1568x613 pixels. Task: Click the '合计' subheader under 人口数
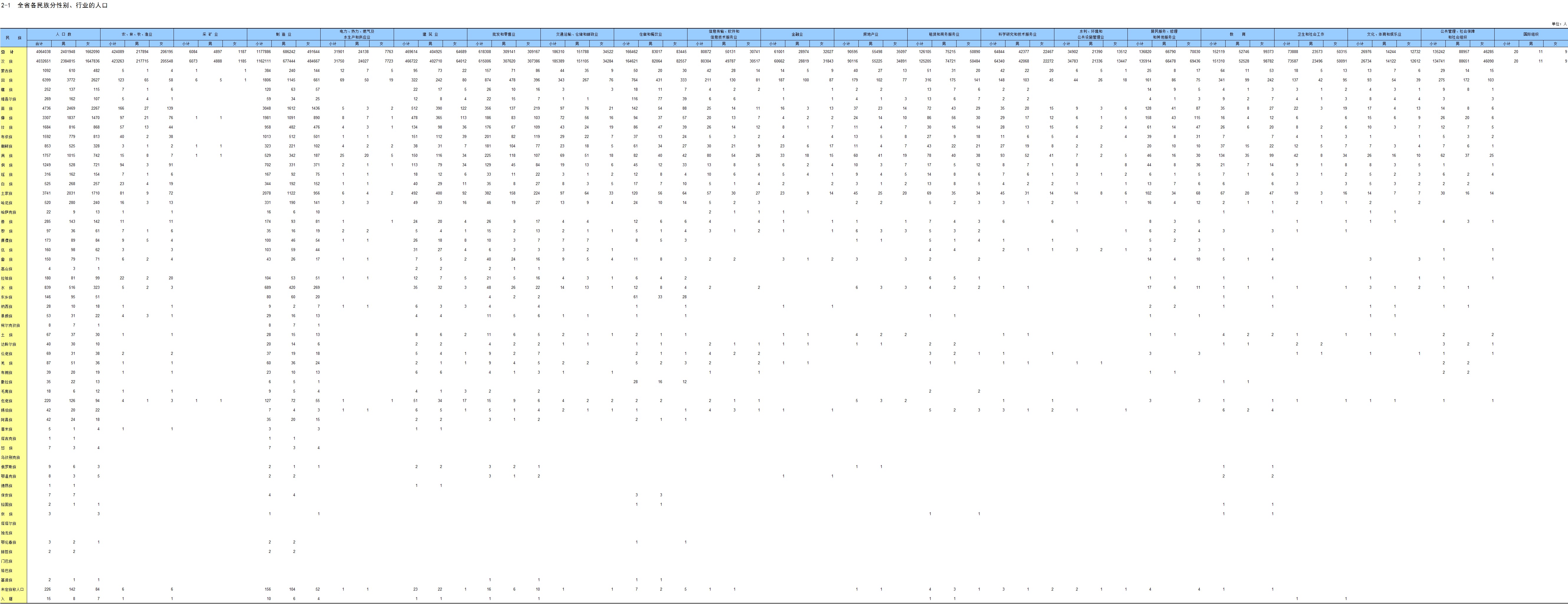pyautogui.click(x=39, y=44)
